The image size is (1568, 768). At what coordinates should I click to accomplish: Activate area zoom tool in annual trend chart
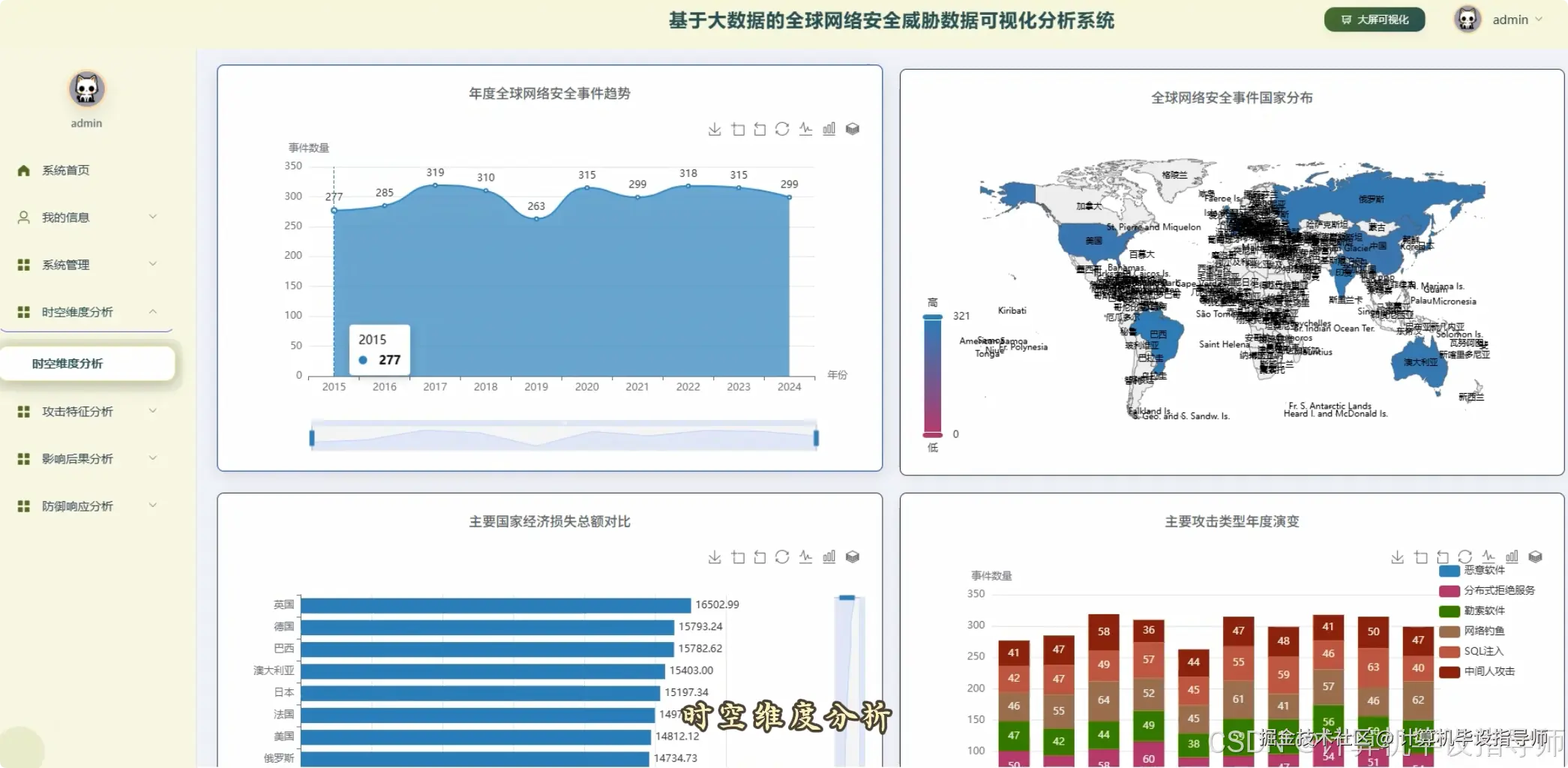coord(738,129)
